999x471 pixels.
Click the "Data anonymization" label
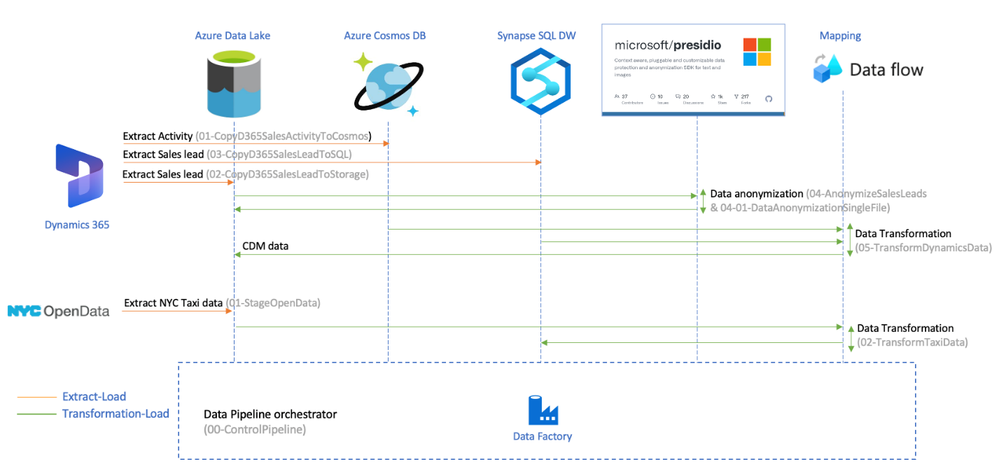click(x=756, y=192)
